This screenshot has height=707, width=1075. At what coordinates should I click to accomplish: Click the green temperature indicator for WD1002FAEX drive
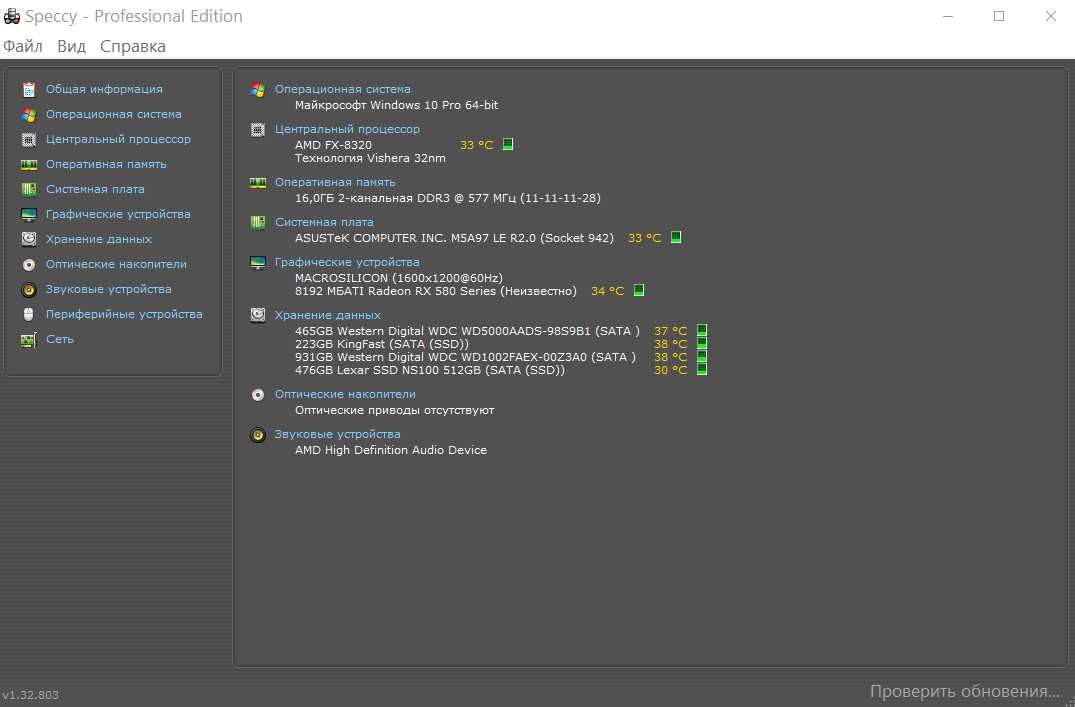(702, 357)
